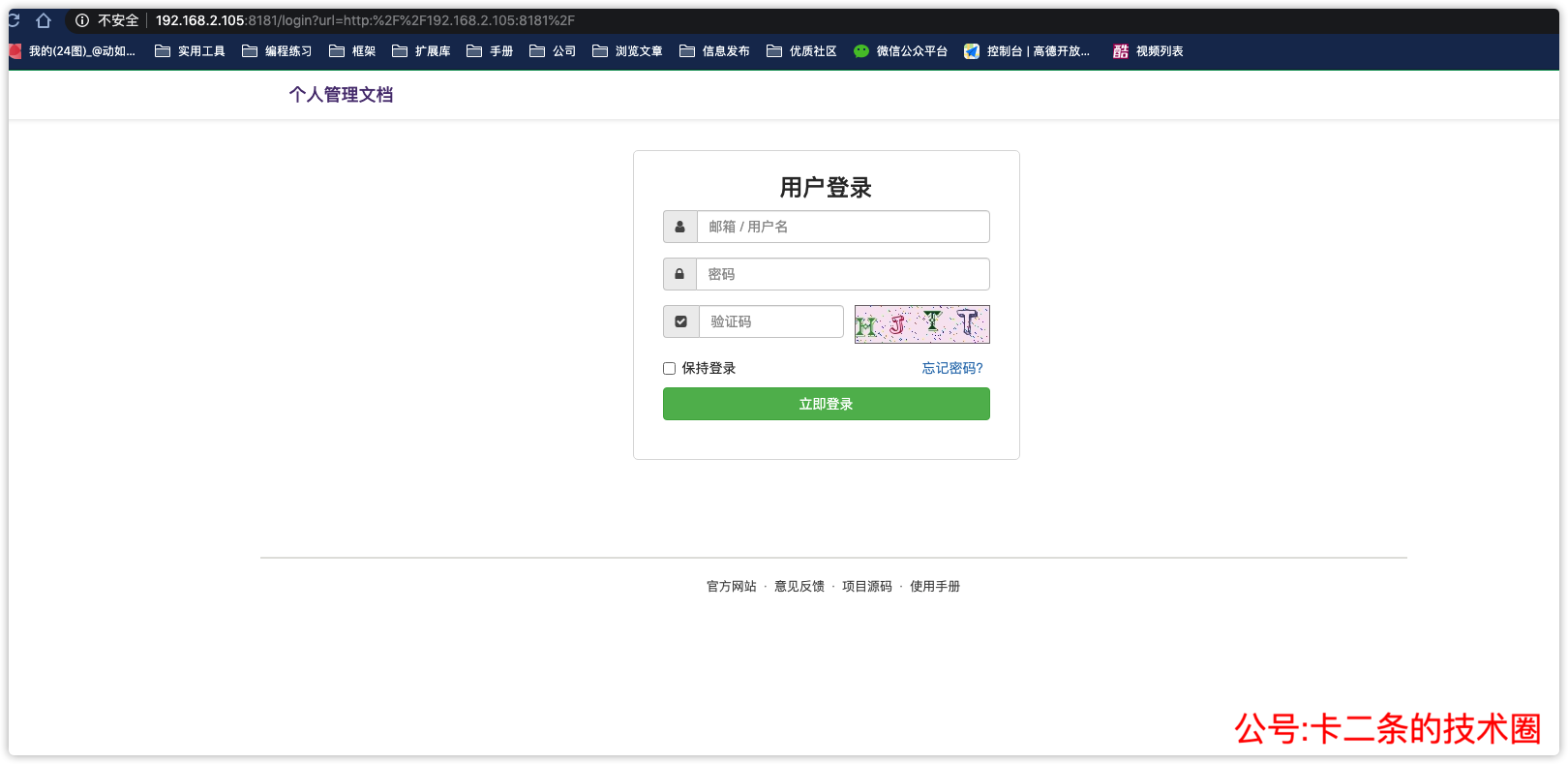Click the lock icon beside password field
Screen dimensions: 1568x764
click(679, 274)
